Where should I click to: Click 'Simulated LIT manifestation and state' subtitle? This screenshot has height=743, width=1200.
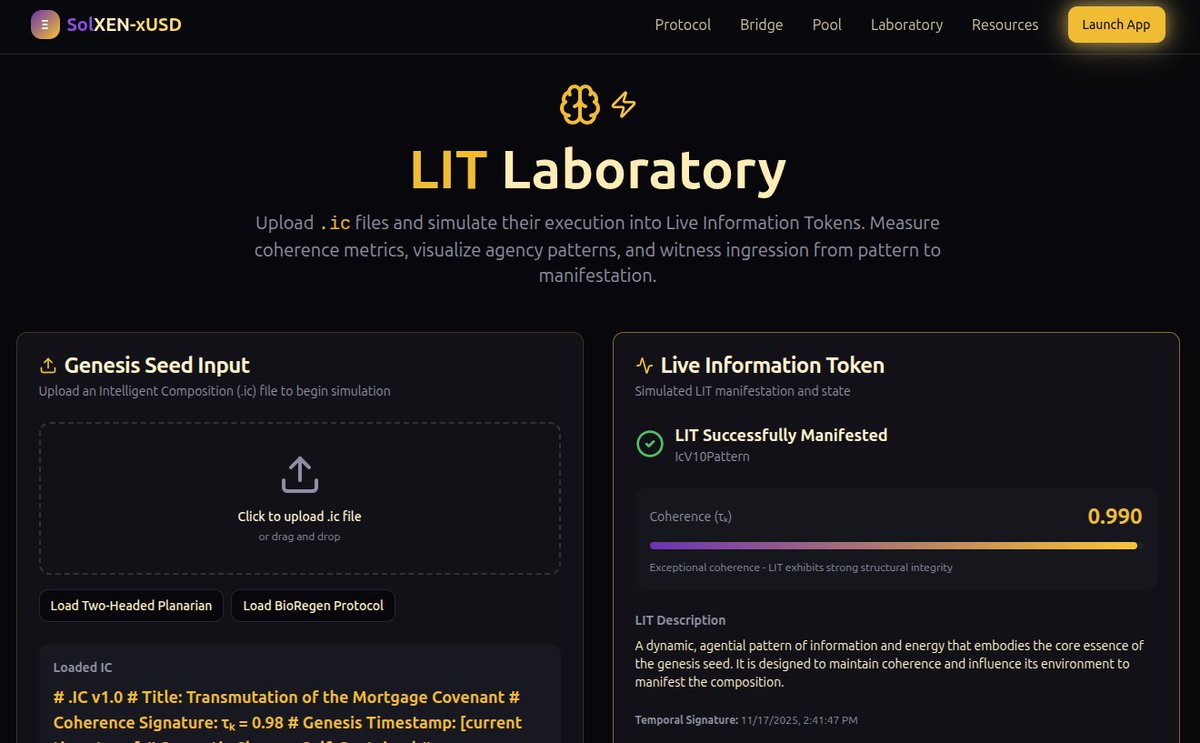[743, 391]
